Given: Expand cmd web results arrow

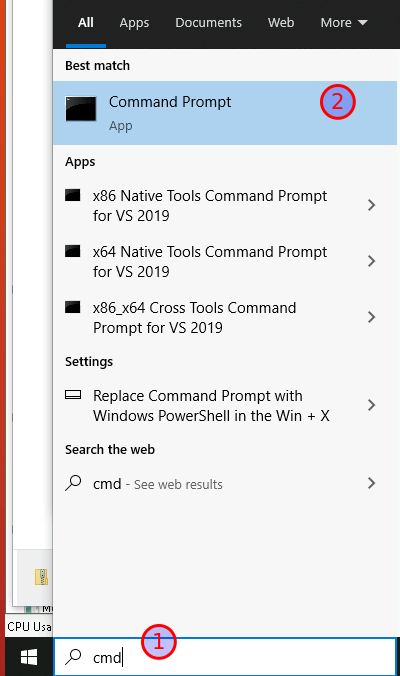Looking at the screenshot, I should tap(371, 483).
